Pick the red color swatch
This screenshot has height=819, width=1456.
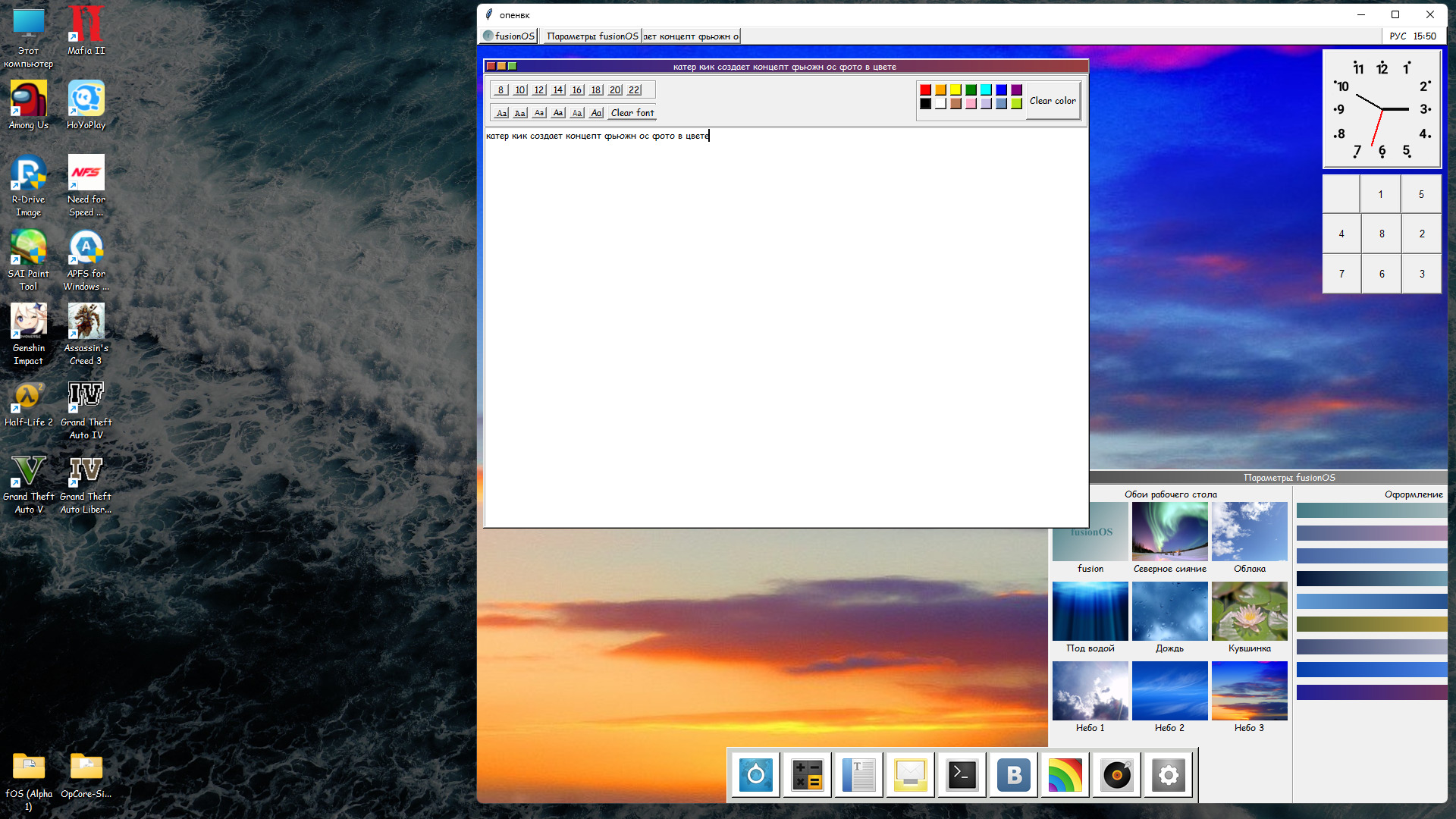click(925, 89)
